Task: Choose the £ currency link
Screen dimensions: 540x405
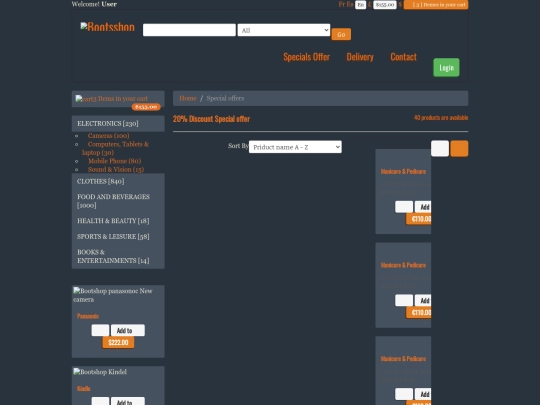Action: point(370,4)
